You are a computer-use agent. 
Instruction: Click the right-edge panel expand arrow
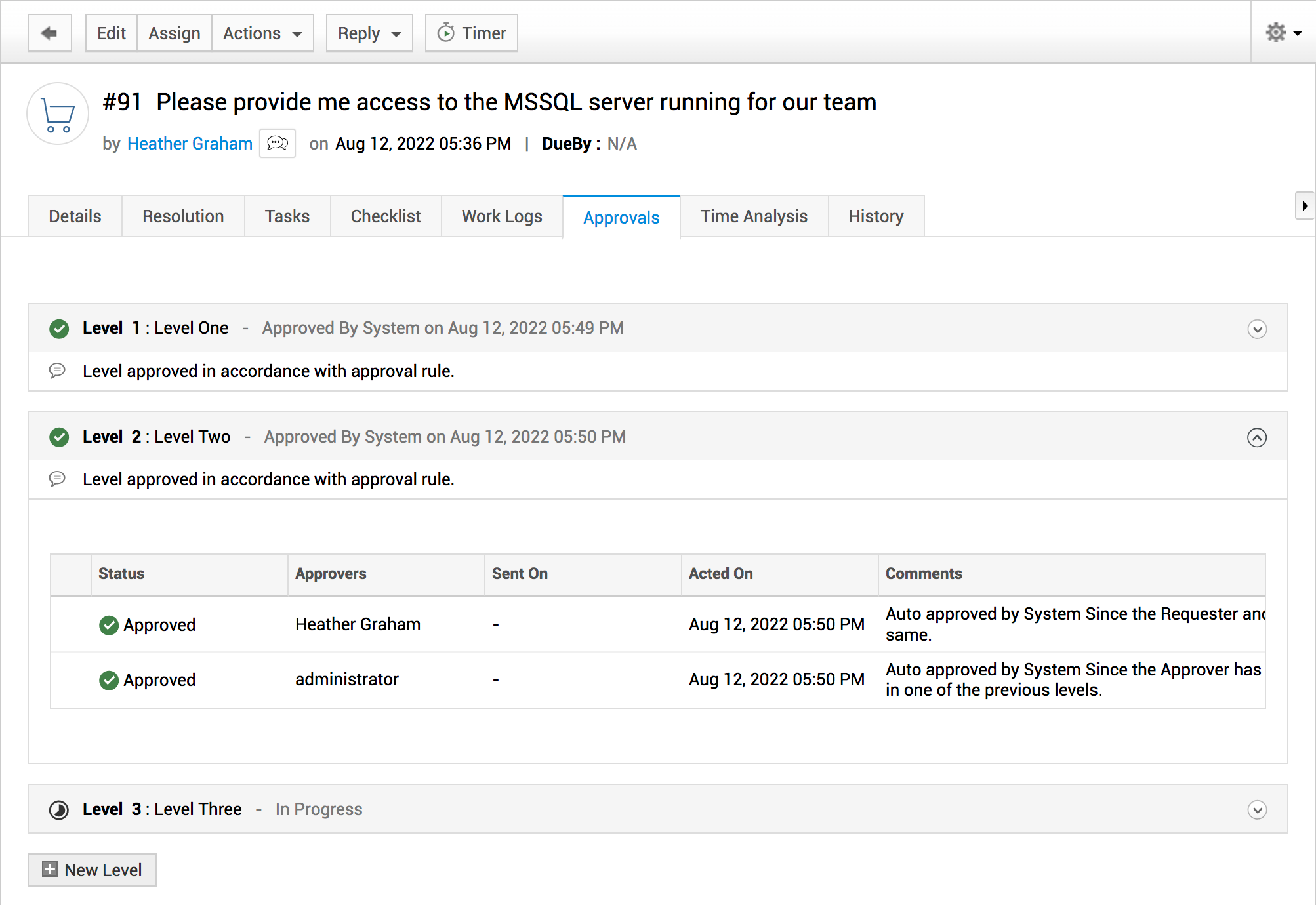point(1304,206)
